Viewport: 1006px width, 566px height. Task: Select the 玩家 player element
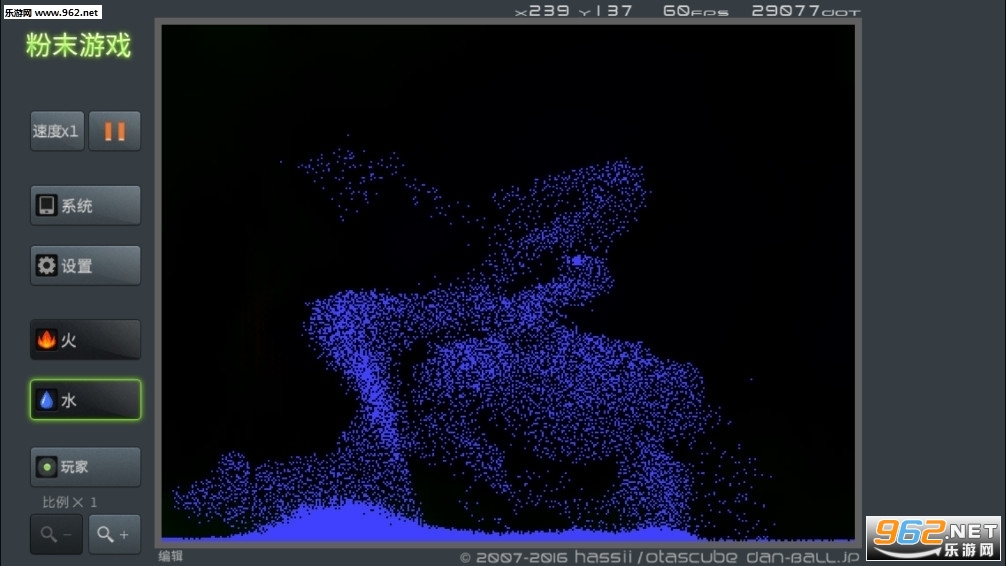[x=85, y=467]
